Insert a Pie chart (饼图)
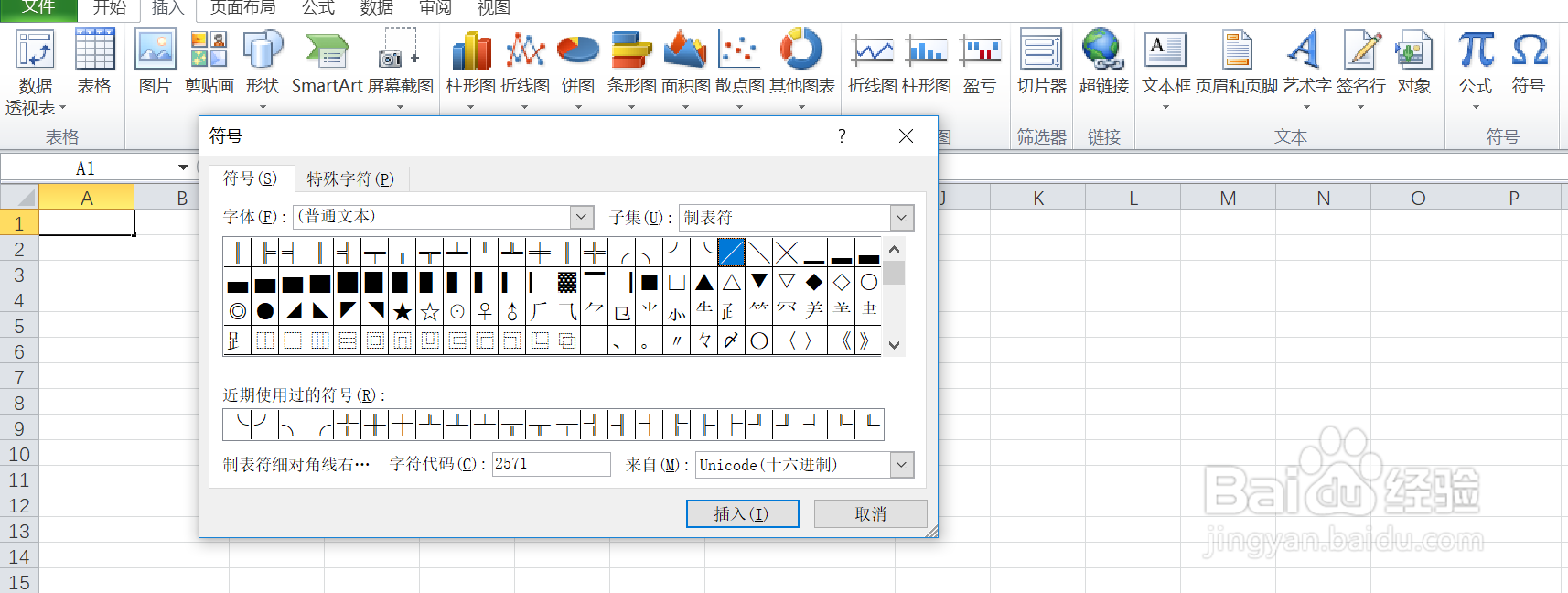This screenshot has width=1568, height=593. coord(578,69)
